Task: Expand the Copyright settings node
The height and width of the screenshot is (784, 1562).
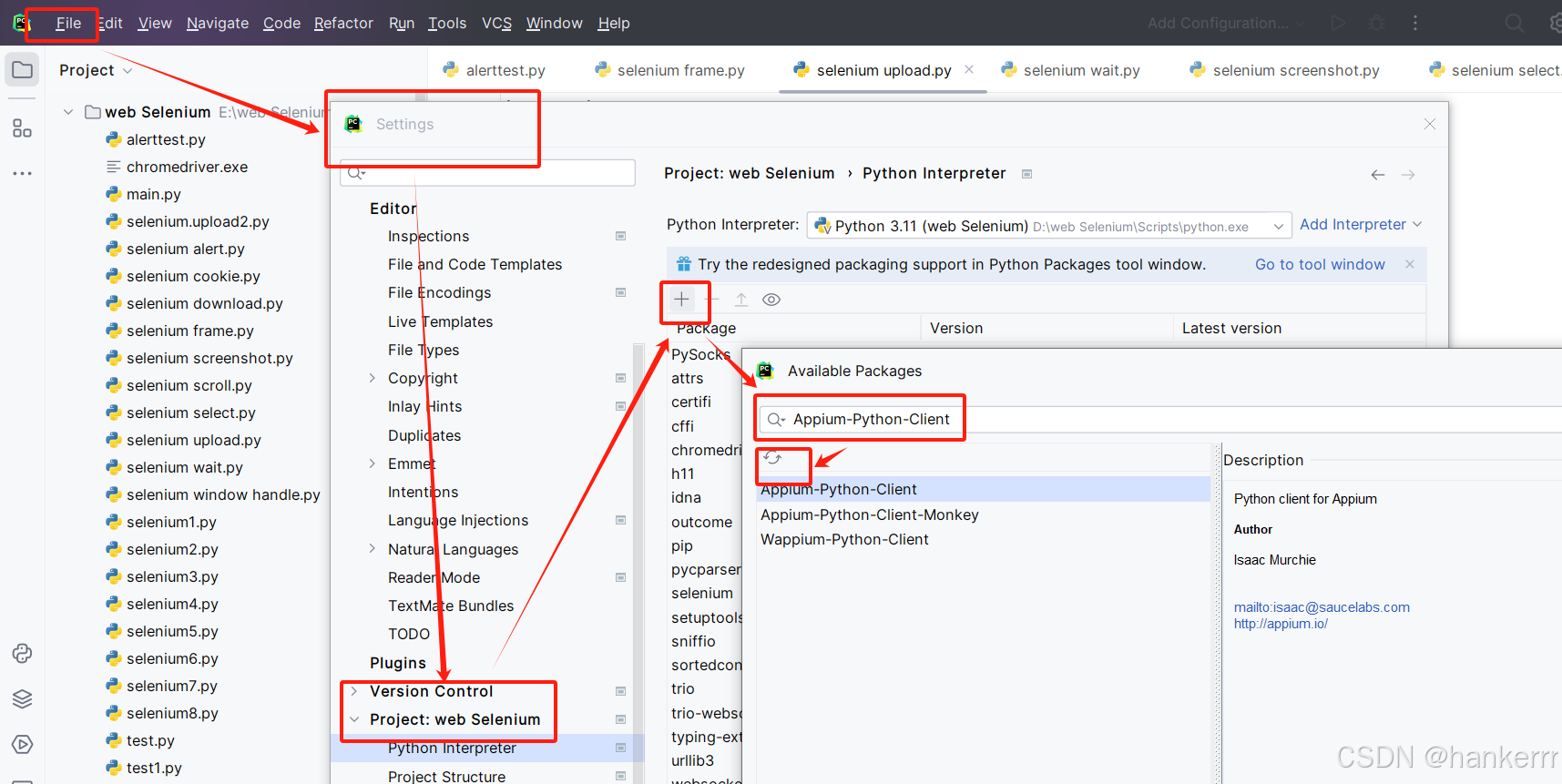Action: click(x=372, y=378)
